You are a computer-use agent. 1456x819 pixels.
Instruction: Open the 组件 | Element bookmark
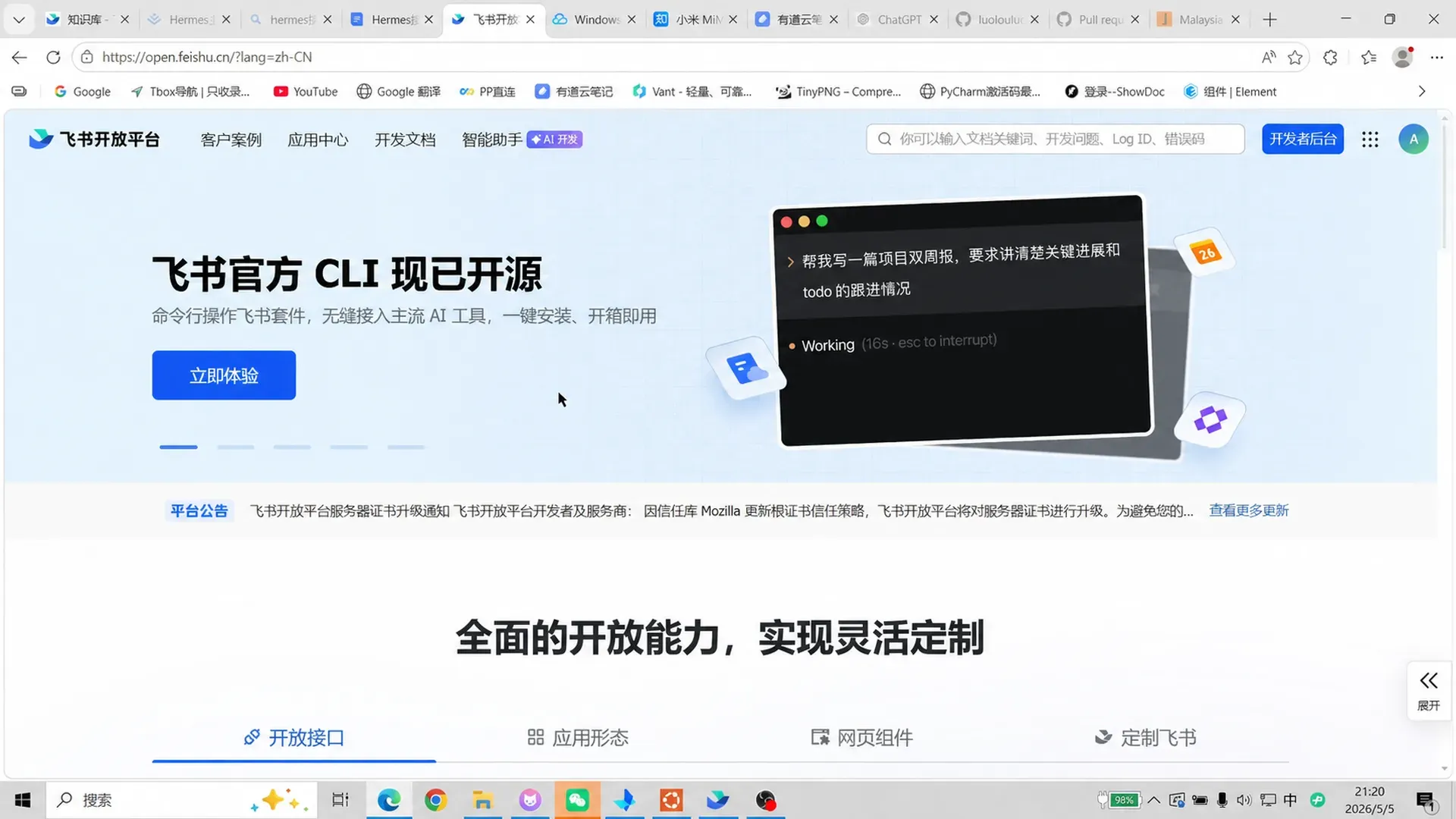coord(1230,92)
